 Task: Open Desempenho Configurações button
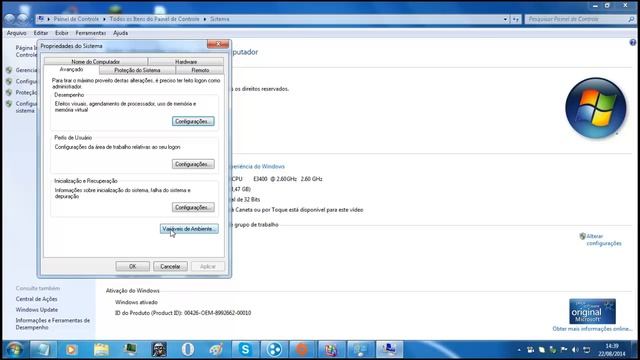[x=193, y=121]
